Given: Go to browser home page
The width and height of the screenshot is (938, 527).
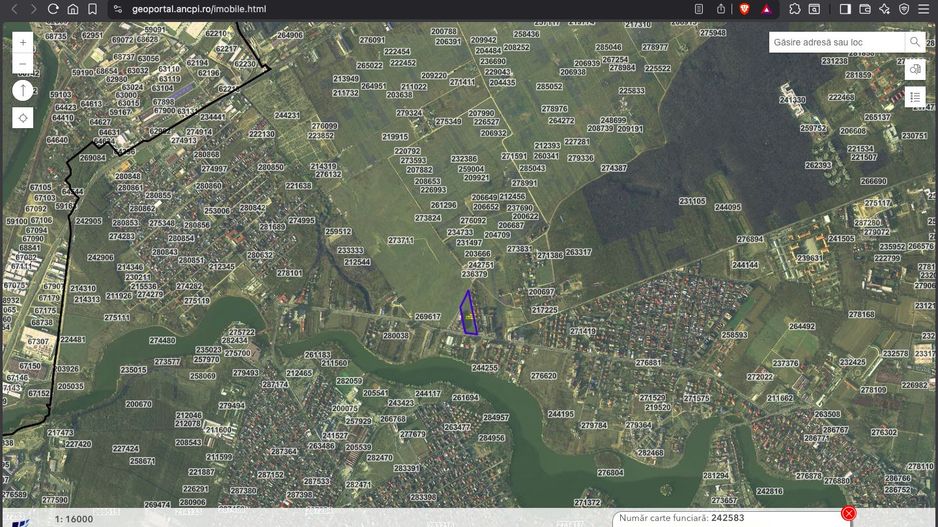Looking at the screenshot, I should [x=73, y=9].
